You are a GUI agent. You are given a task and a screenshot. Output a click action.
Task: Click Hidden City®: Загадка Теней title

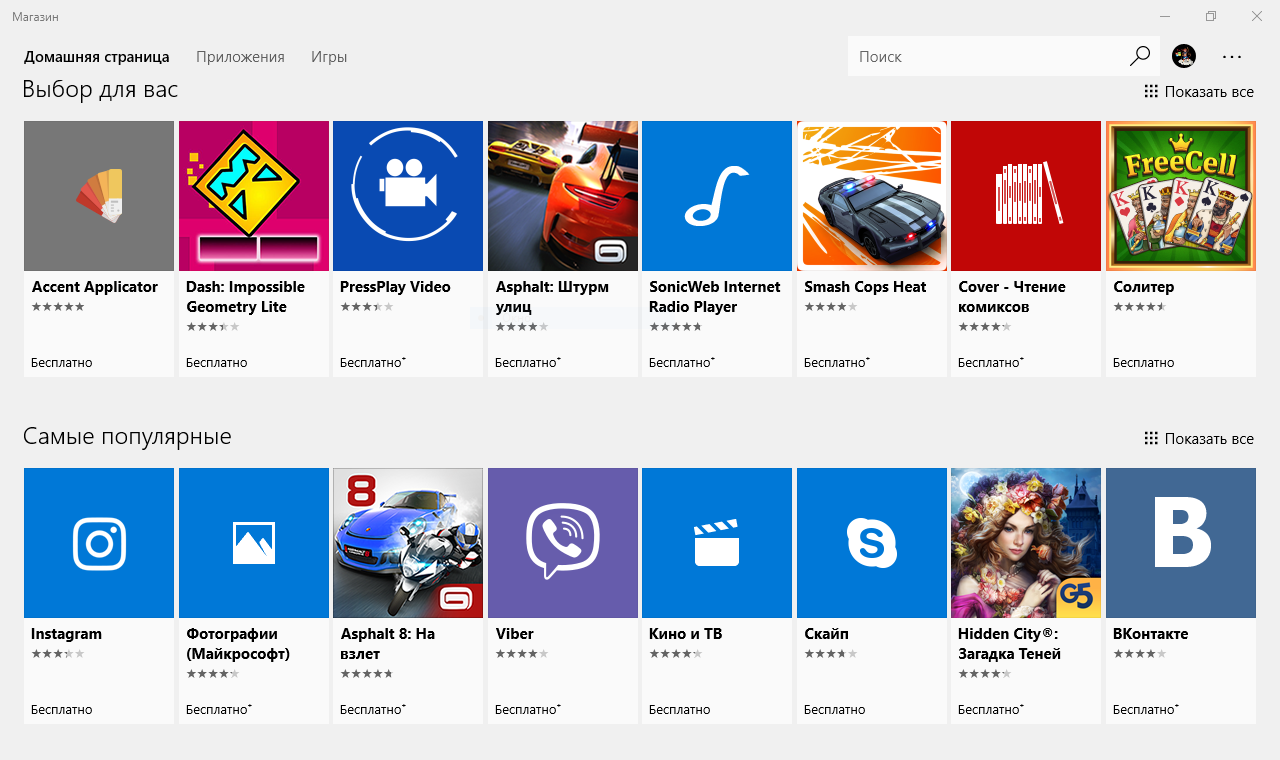(x=1009, y=644)
